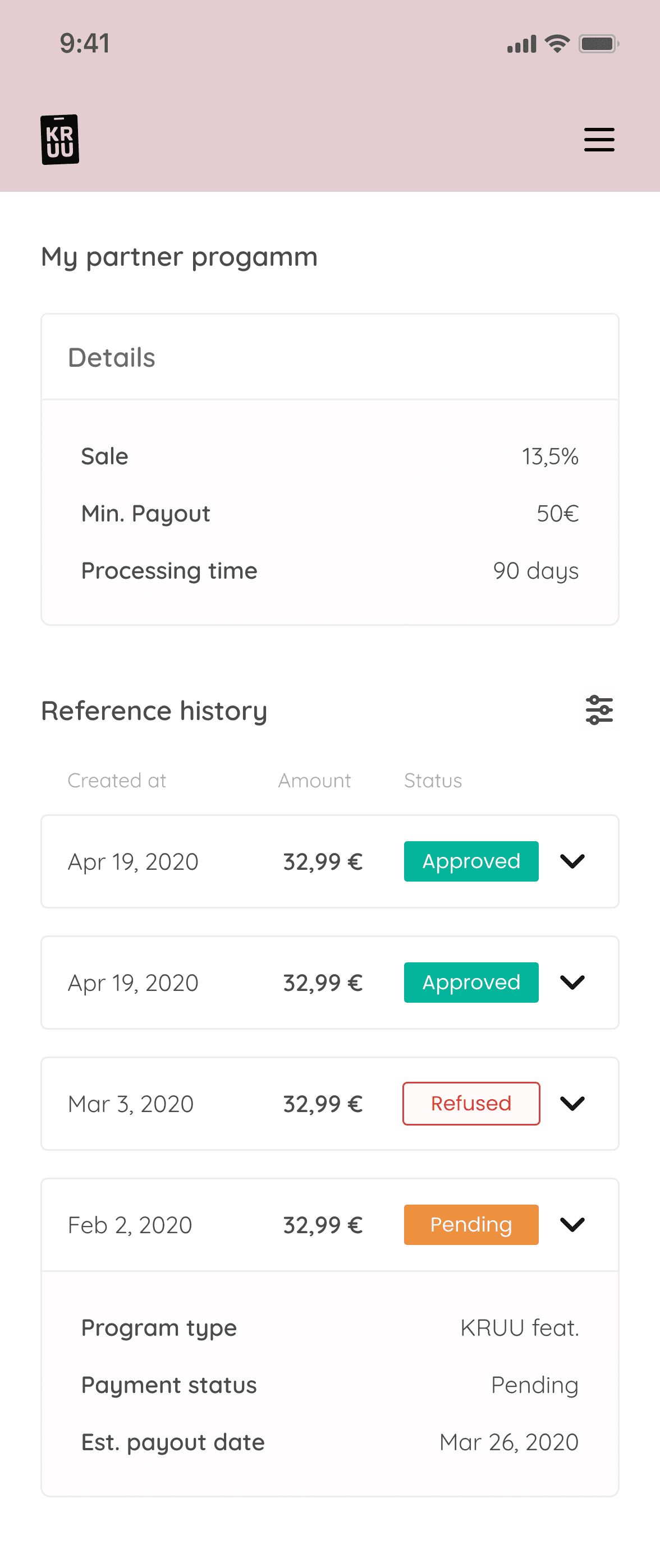Image resolution: width=660 pixels, height=1568 pixels.
Task: Select the Details section header
Action: [112, 357]
